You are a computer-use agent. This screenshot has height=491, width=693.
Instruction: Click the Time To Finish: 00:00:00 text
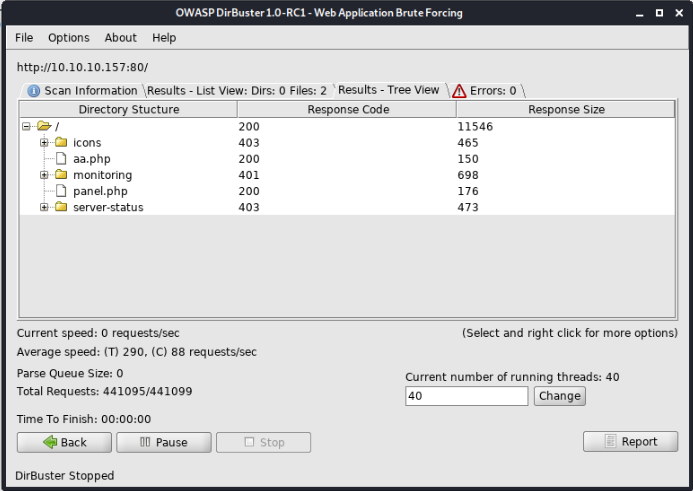[x=84, y=419]
